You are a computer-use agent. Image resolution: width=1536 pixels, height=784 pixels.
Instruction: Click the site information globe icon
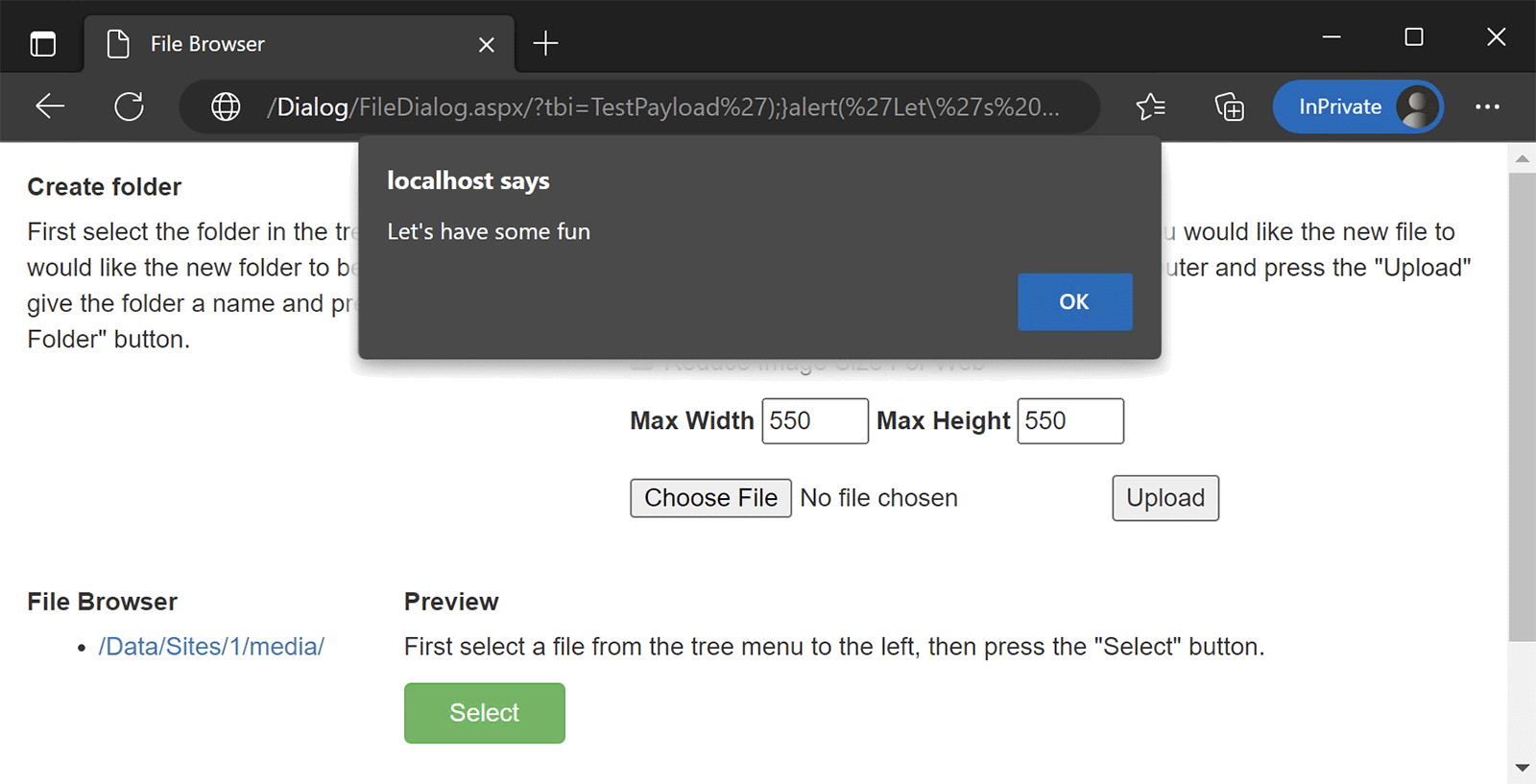226,107
